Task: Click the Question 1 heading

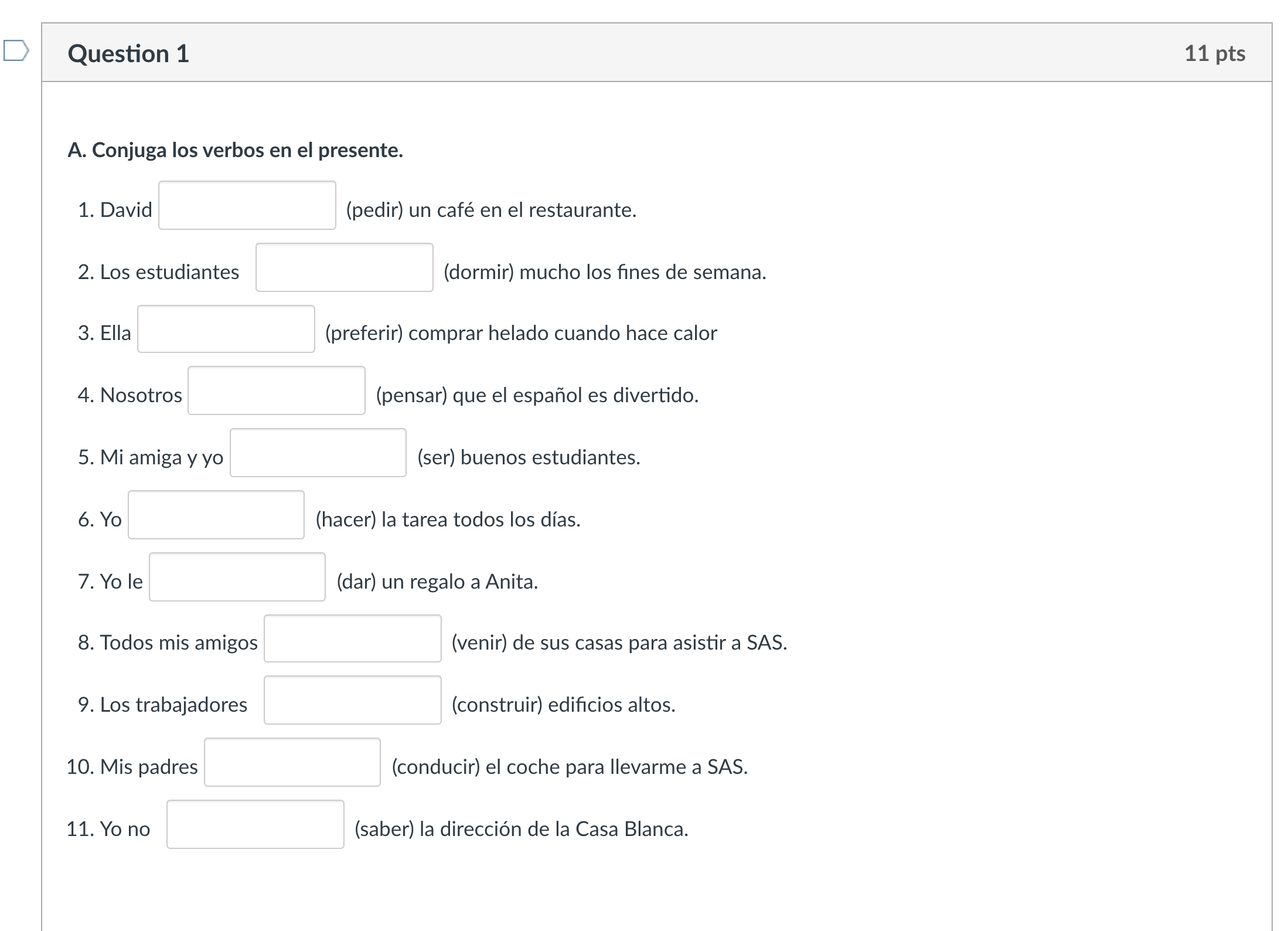Action: click(128, 54)
